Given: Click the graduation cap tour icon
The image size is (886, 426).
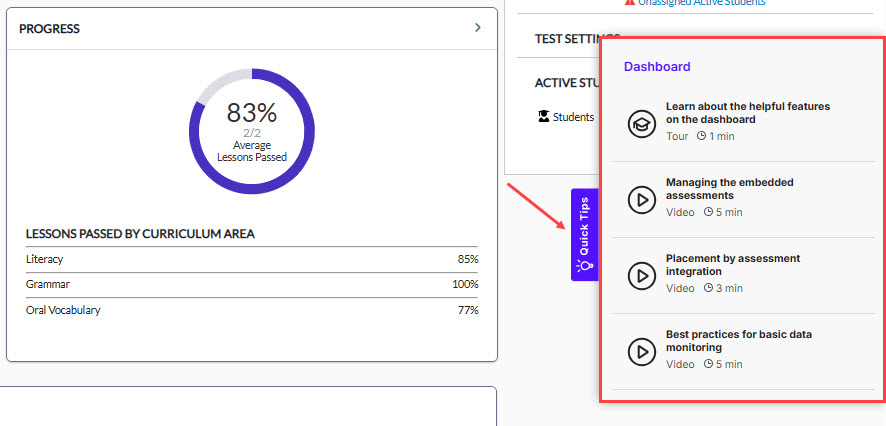Looking at the screenshot, I should tap(641, 124).
